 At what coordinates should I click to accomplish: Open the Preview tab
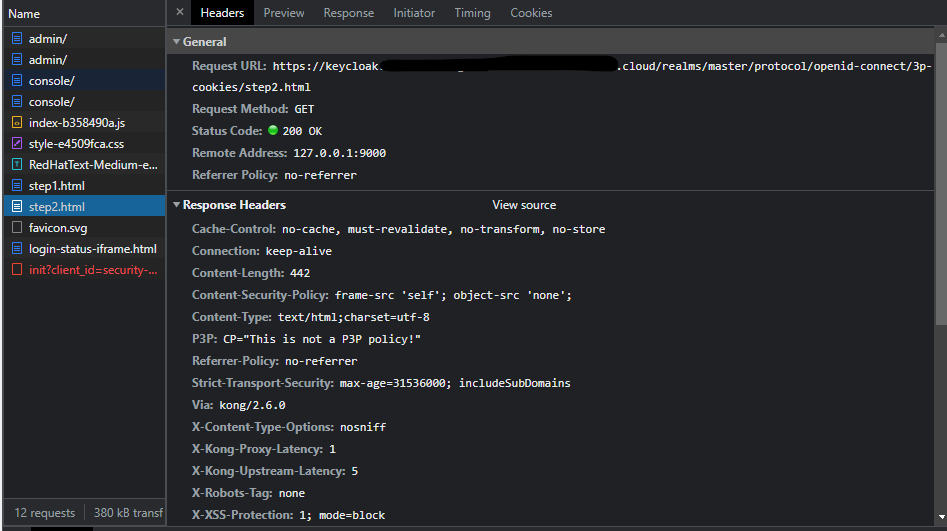click(x=284, y=13)
